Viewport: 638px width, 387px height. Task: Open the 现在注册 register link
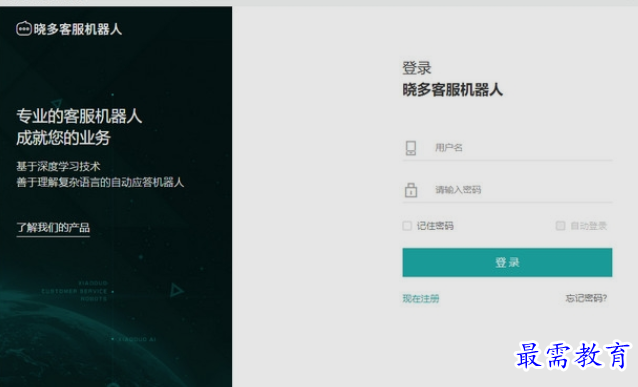click(421, 299)
